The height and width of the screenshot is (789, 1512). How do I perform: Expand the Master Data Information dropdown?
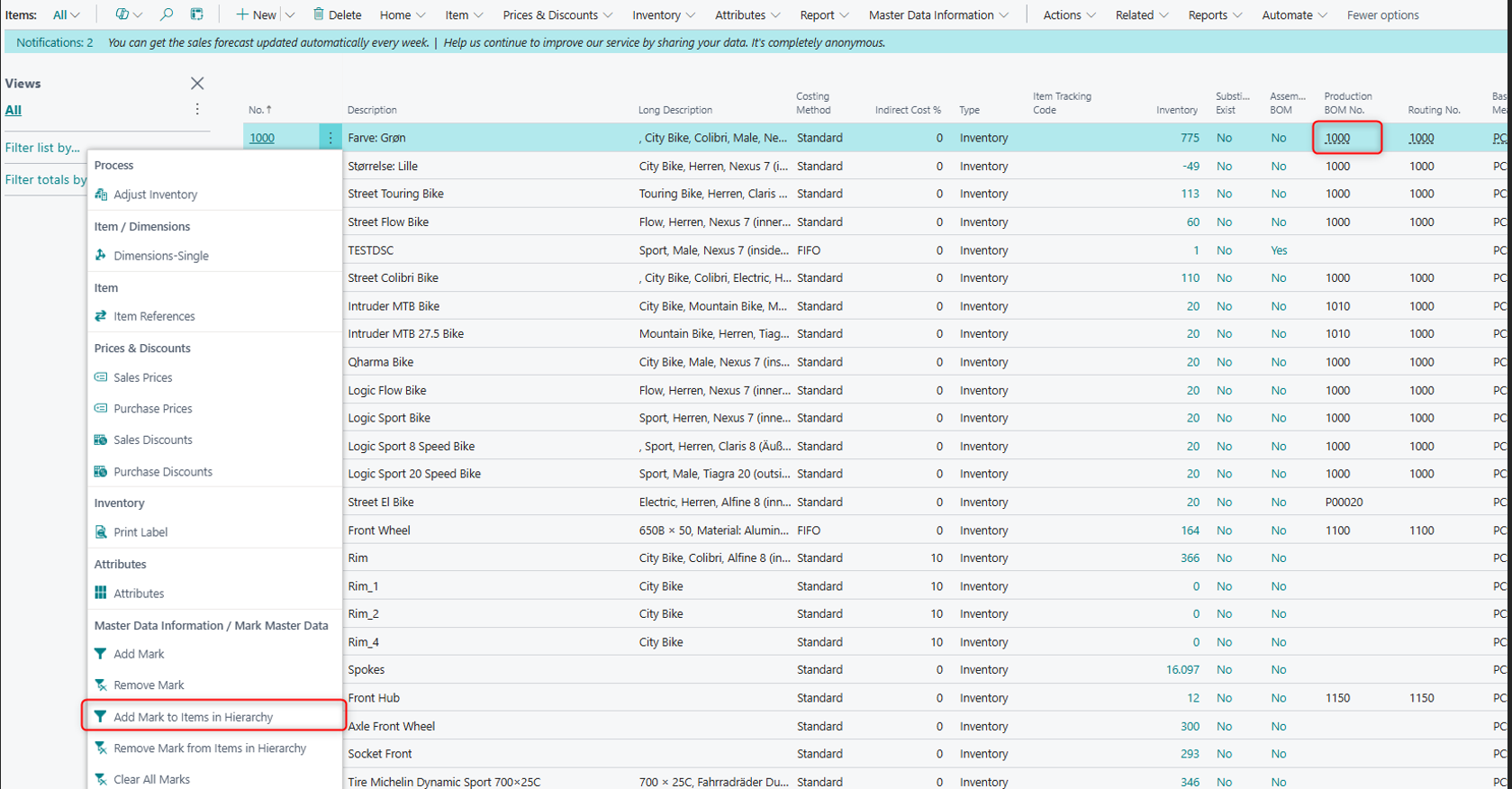[938, 15]
